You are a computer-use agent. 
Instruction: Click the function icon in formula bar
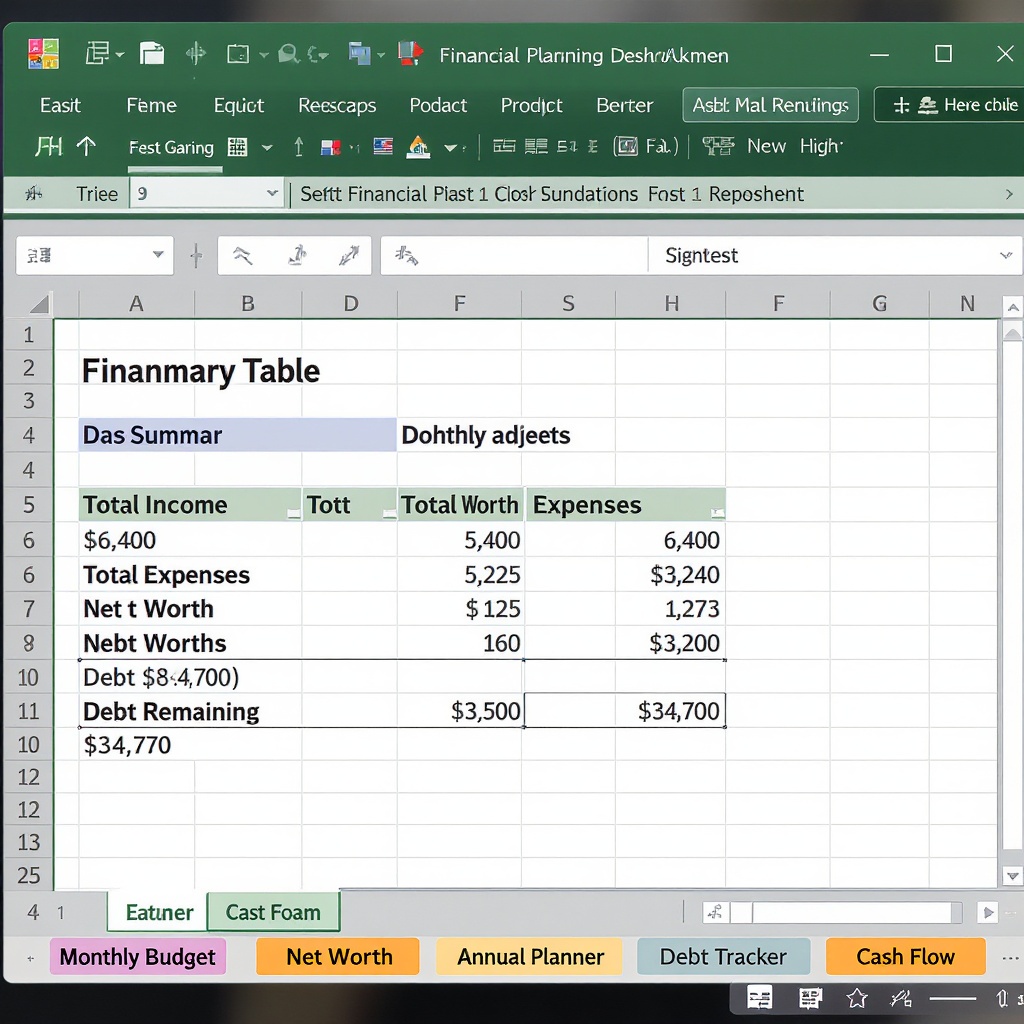(406, 255)
